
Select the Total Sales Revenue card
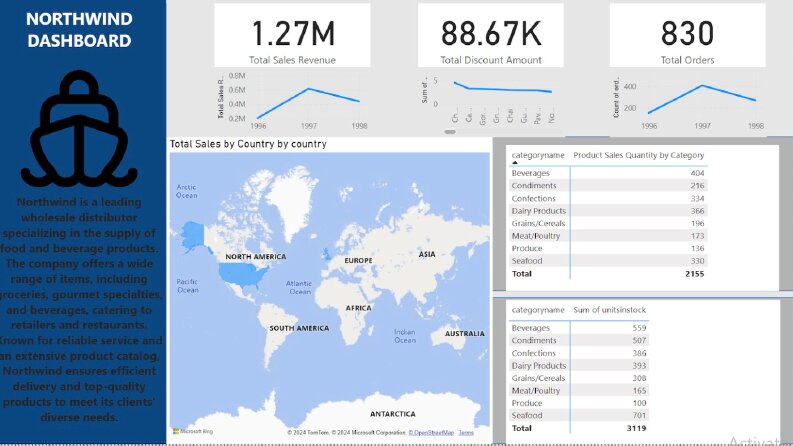[292, 35]
